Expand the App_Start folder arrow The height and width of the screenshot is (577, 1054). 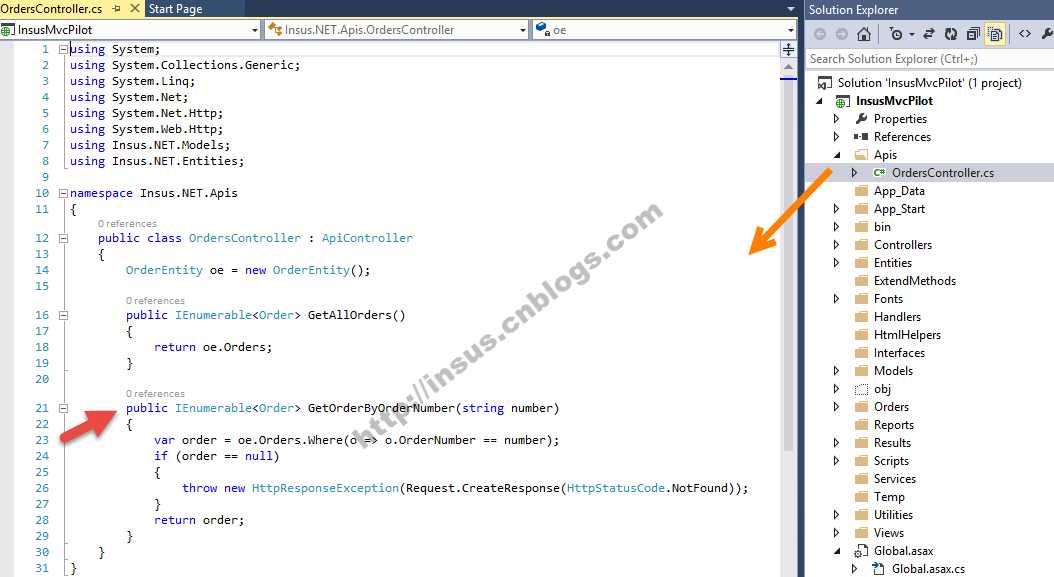(x=836, y=208)
